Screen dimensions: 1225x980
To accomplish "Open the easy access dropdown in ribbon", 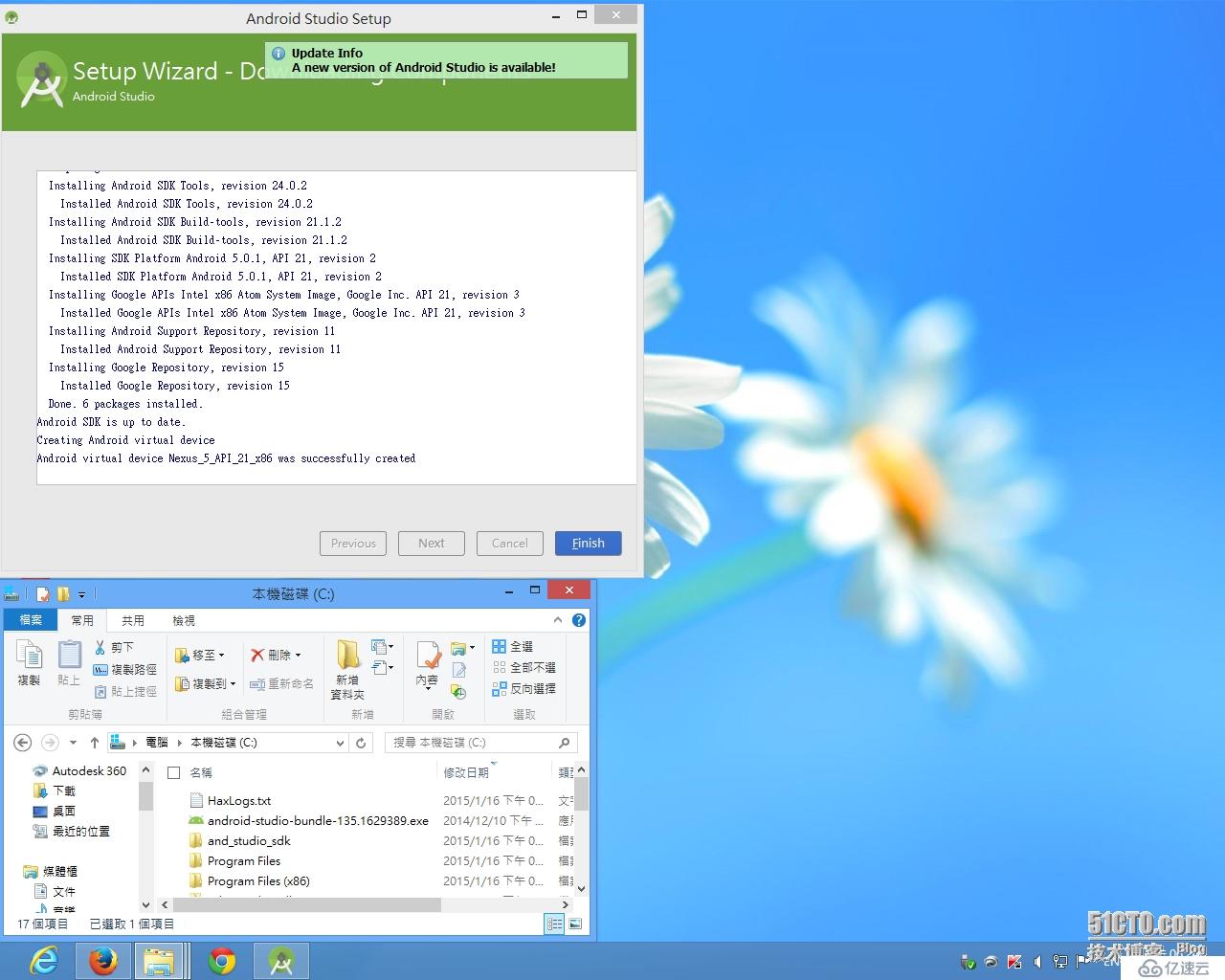I will point(383,668).
